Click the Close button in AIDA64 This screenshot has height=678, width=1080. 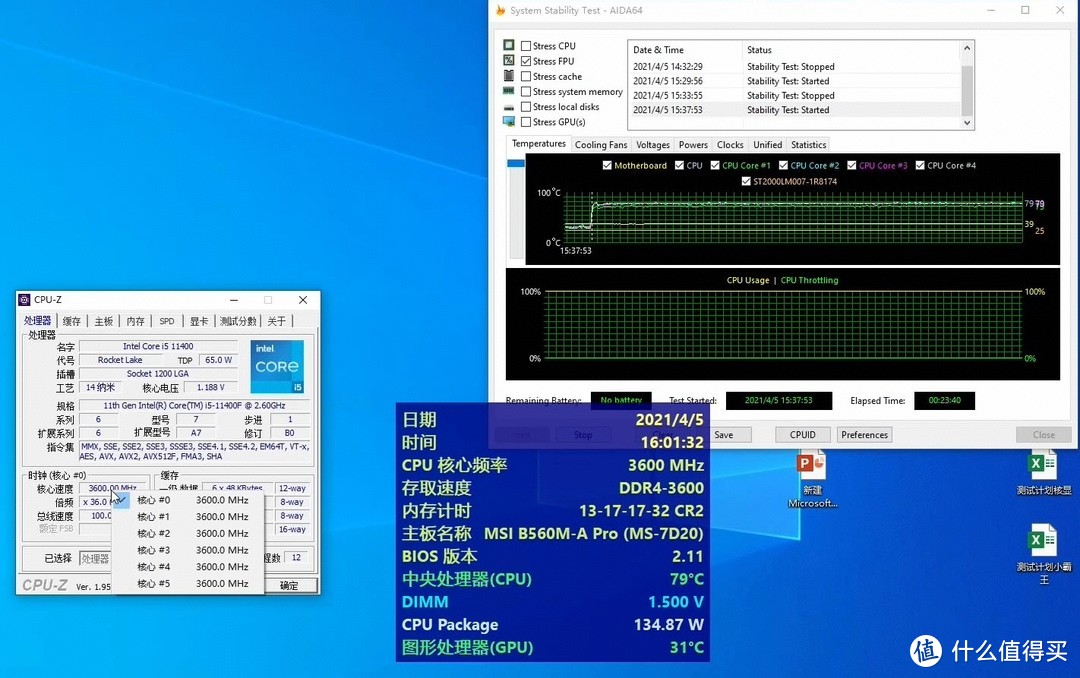(x=1043, y=435)
